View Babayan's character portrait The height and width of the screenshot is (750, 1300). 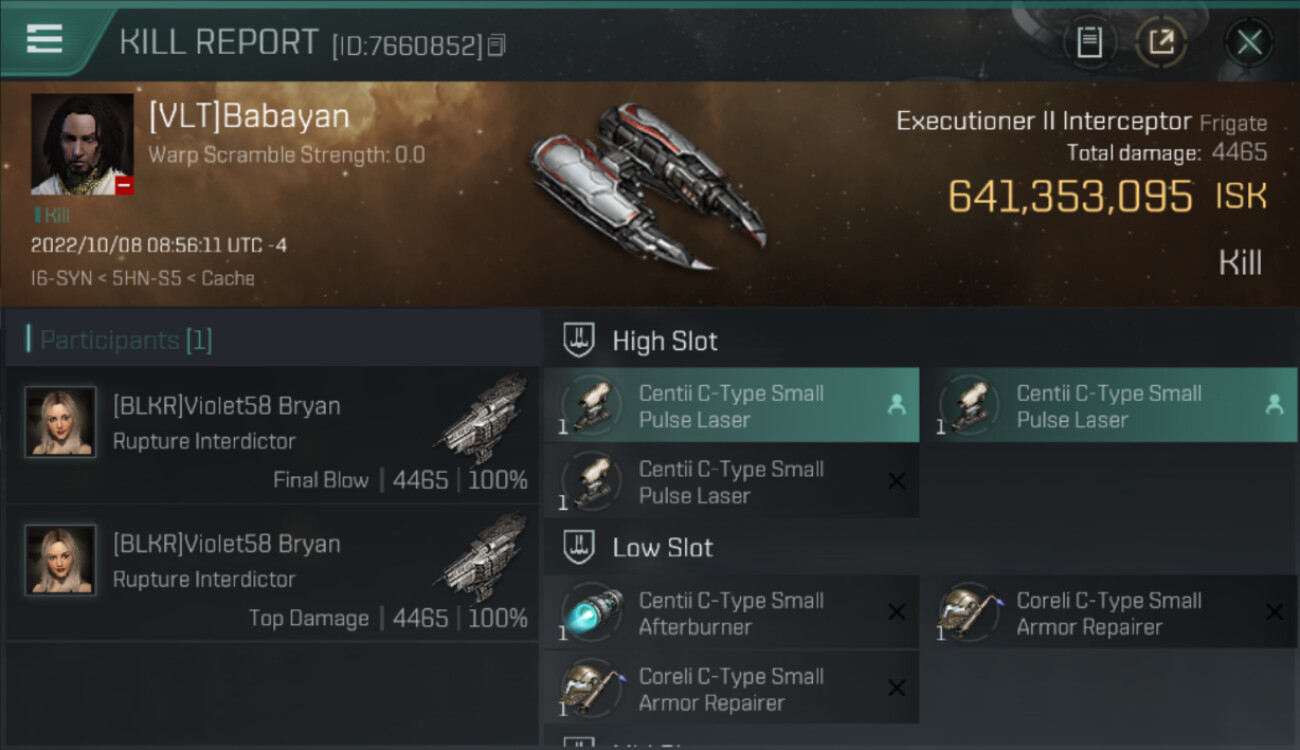[82, 144]
